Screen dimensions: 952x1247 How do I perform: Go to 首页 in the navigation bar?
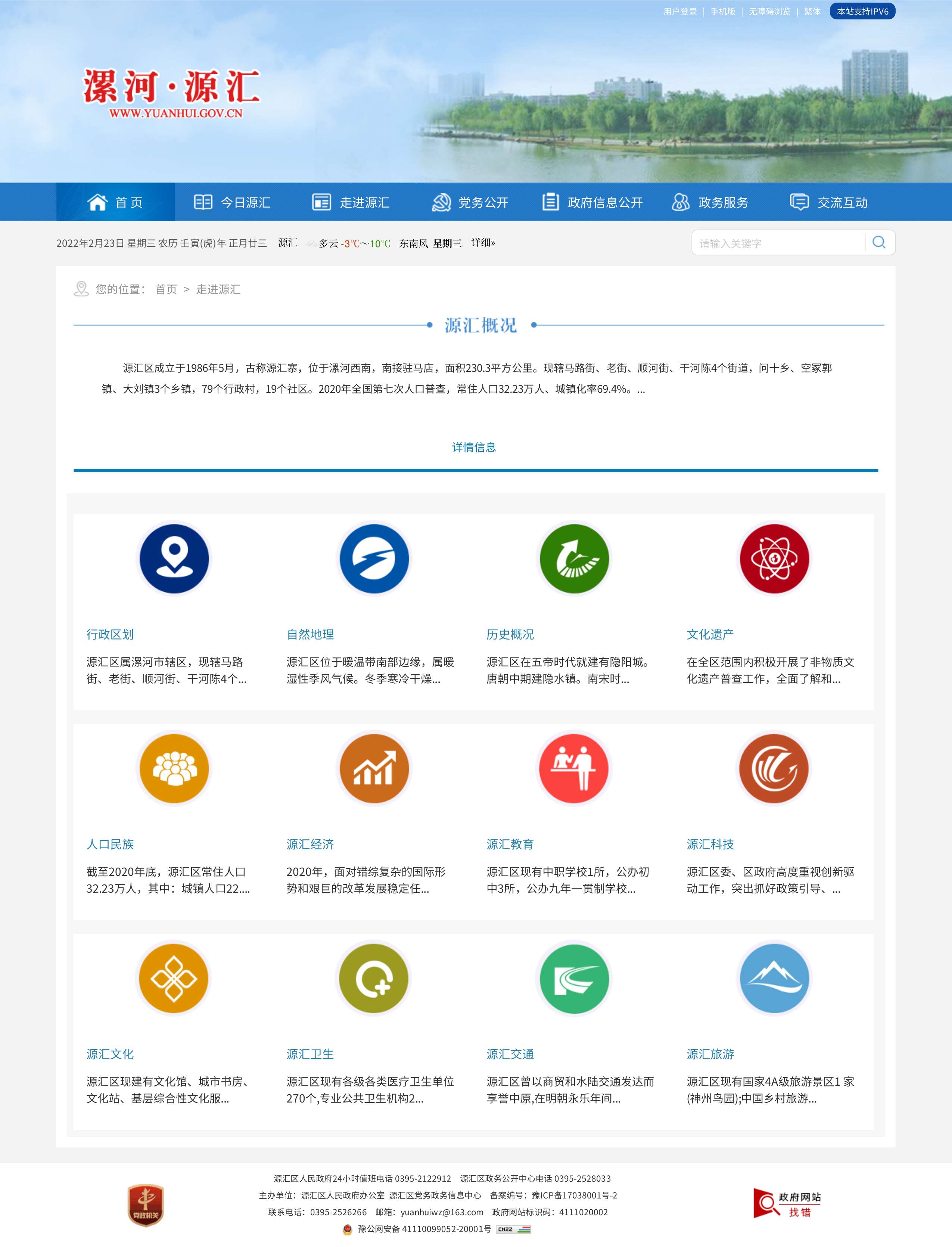115,202
